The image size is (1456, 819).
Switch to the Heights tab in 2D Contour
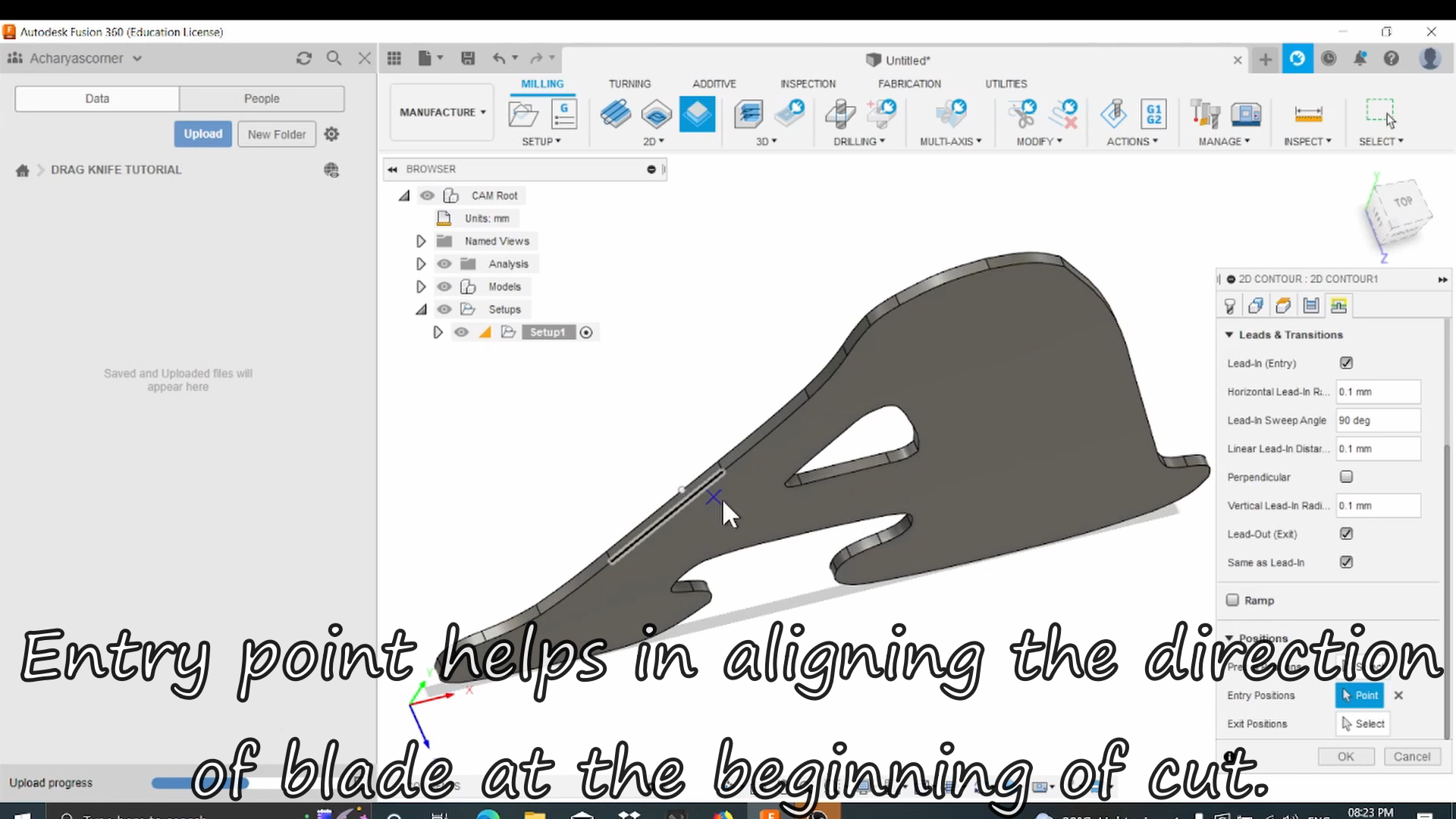click(1283, 306)
